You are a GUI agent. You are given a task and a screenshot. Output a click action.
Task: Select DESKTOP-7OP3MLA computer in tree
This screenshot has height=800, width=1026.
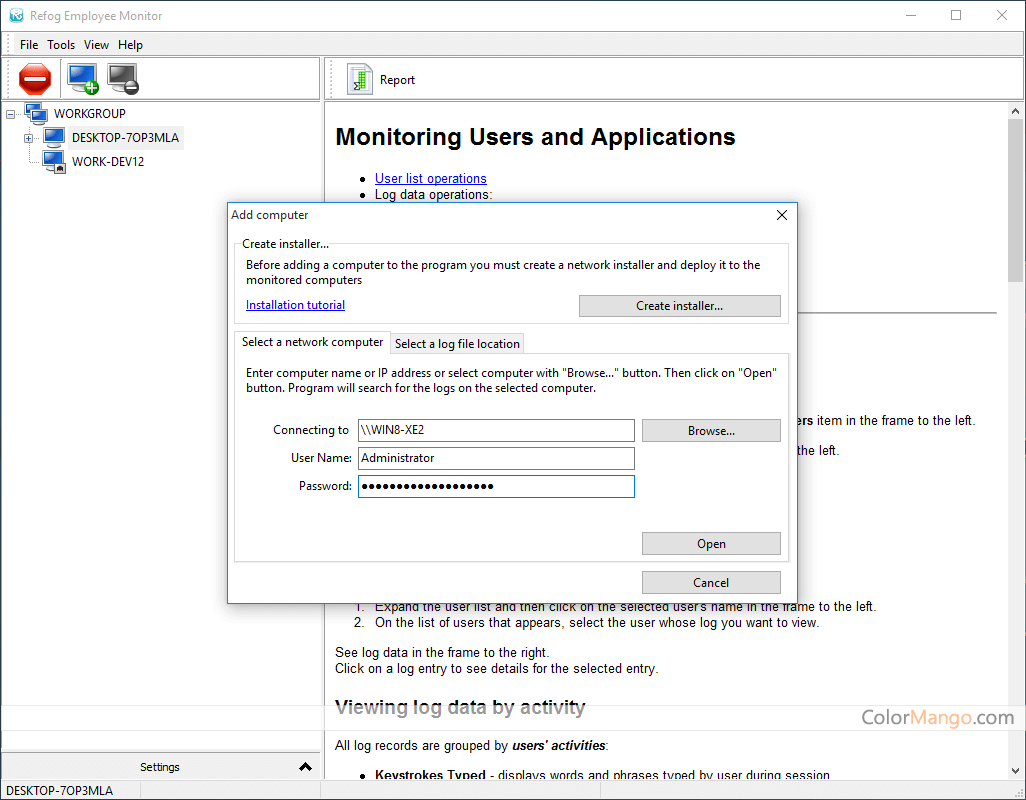125,138
